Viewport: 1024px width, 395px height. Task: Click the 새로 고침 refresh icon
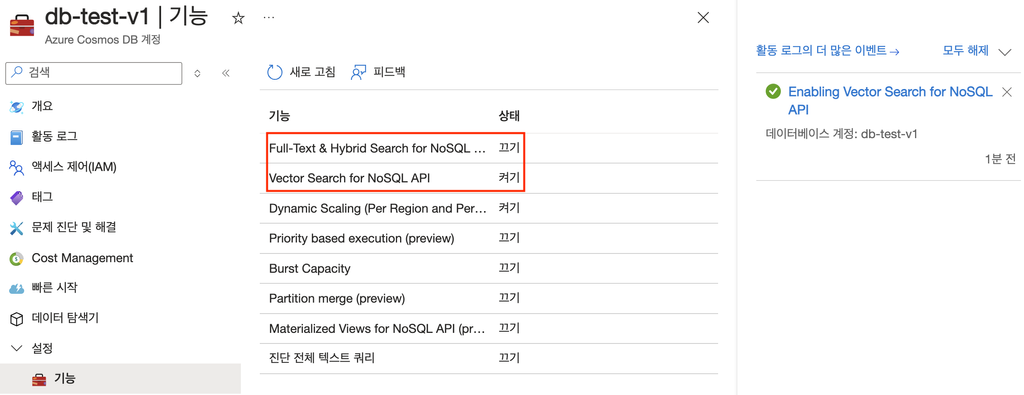pyautogui.click(x=275, y=72)
